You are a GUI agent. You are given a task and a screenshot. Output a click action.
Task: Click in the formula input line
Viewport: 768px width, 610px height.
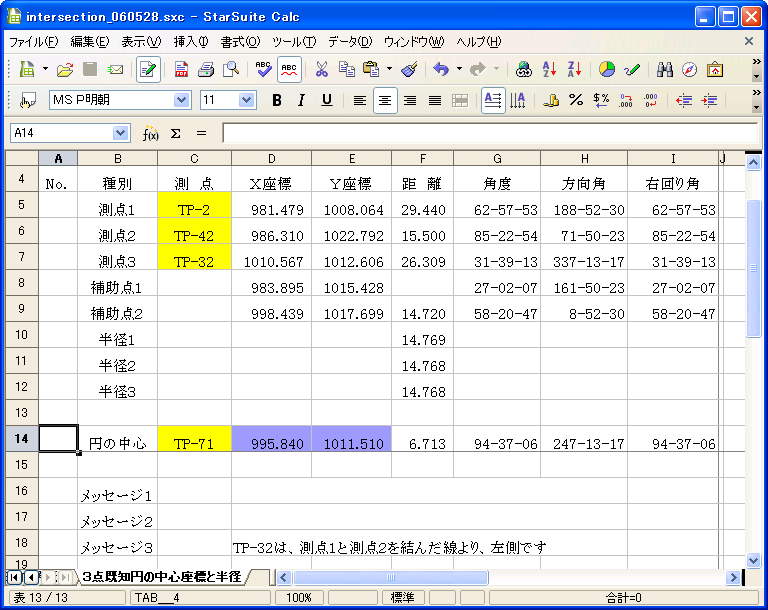(490, 133)
